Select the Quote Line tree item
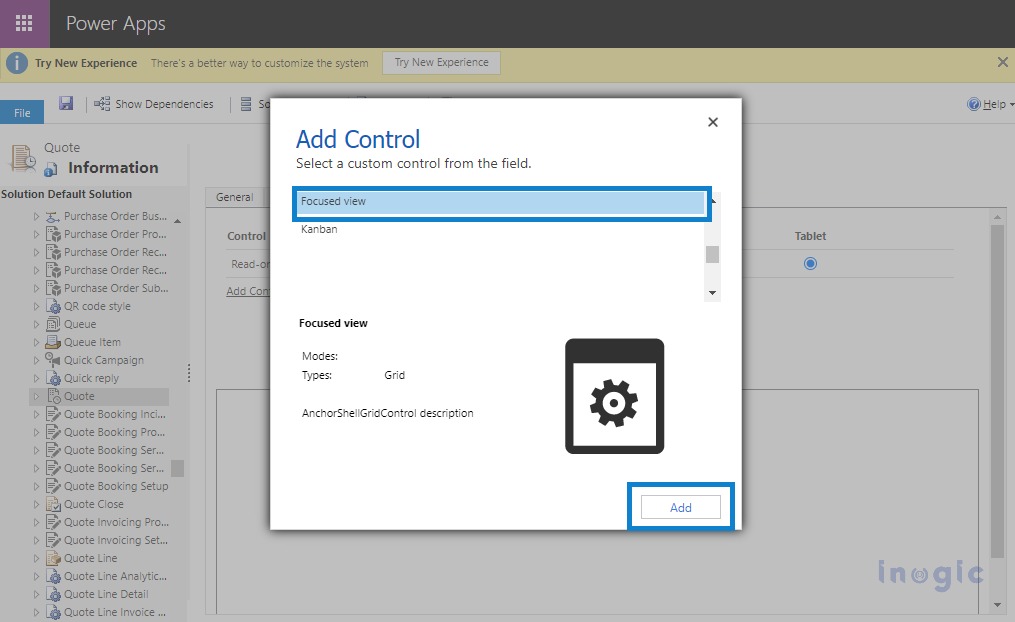This screenshot has height=622, width=1015. tap(91, 558)
